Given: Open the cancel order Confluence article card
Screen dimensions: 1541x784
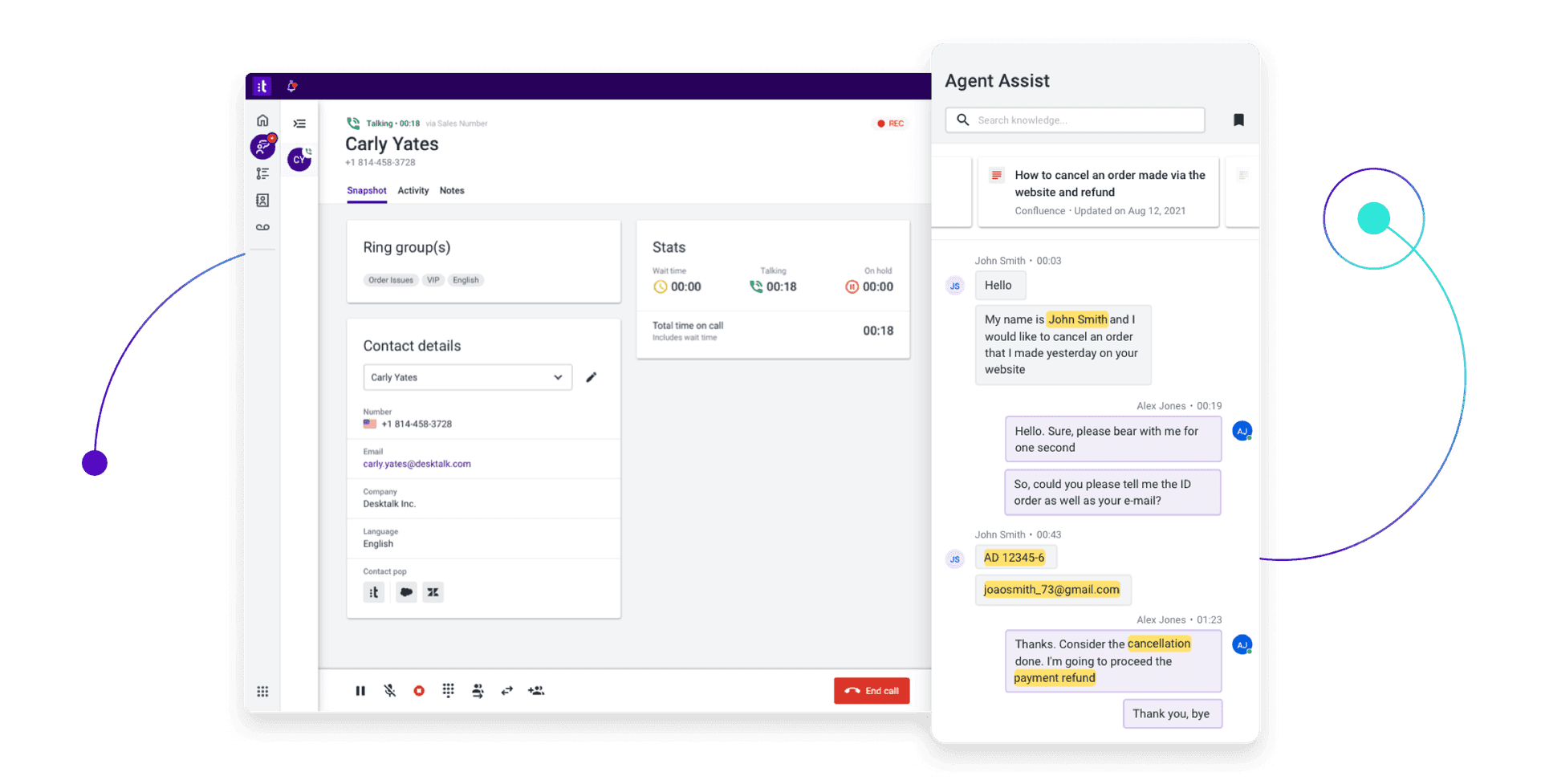Looking at the screenshot, I should coord(1099,193).
